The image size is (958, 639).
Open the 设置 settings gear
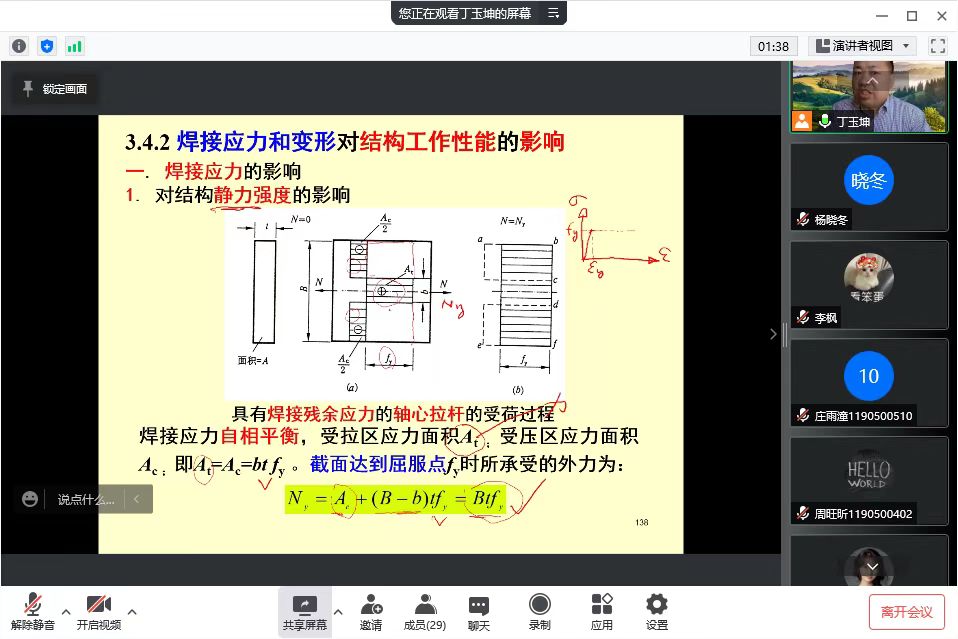point(656,612)
